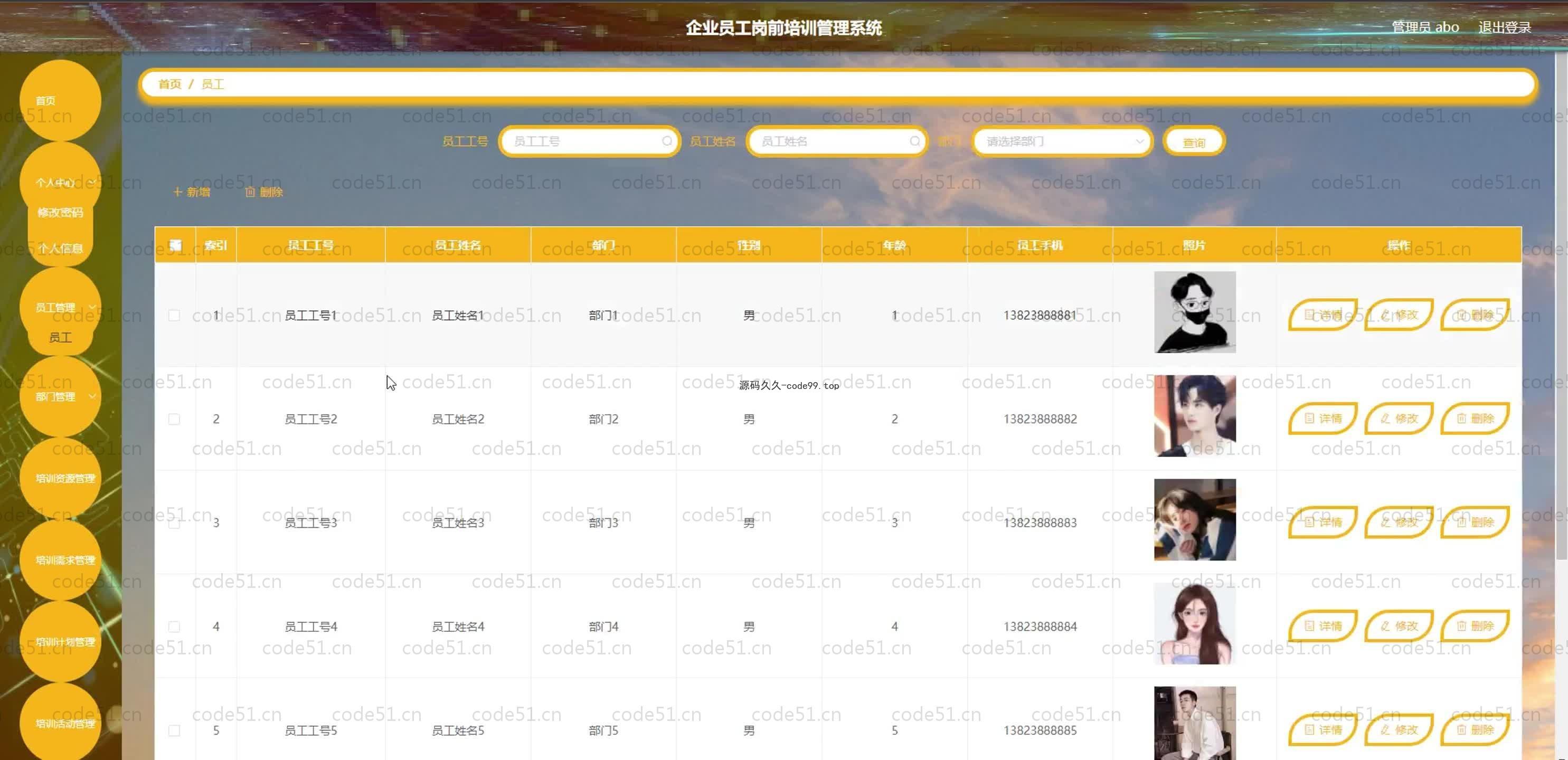
Task: Click 修改 for 员工工号3
Action: point(1399,522)
